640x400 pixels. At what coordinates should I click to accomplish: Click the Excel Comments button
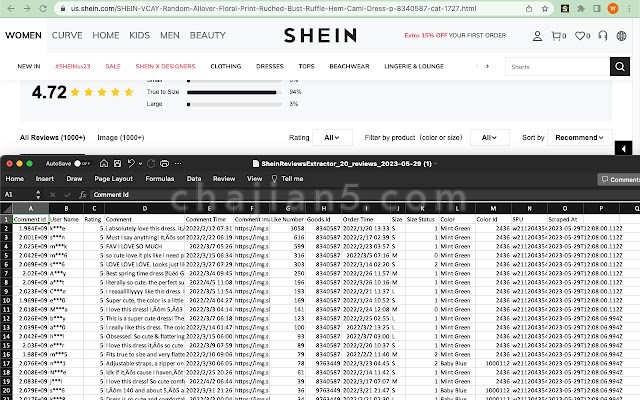pos(619,179)
